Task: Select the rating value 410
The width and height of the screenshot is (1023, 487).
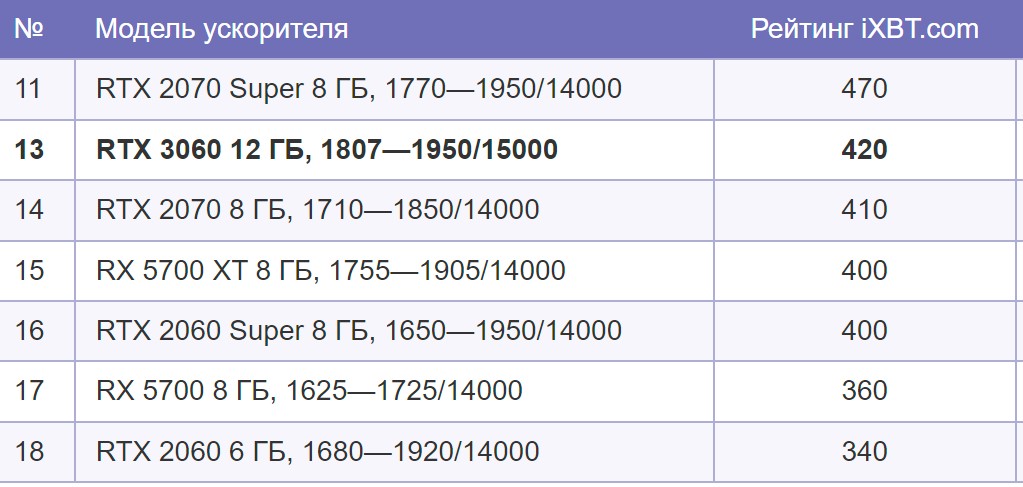Action: coord(864,210)
